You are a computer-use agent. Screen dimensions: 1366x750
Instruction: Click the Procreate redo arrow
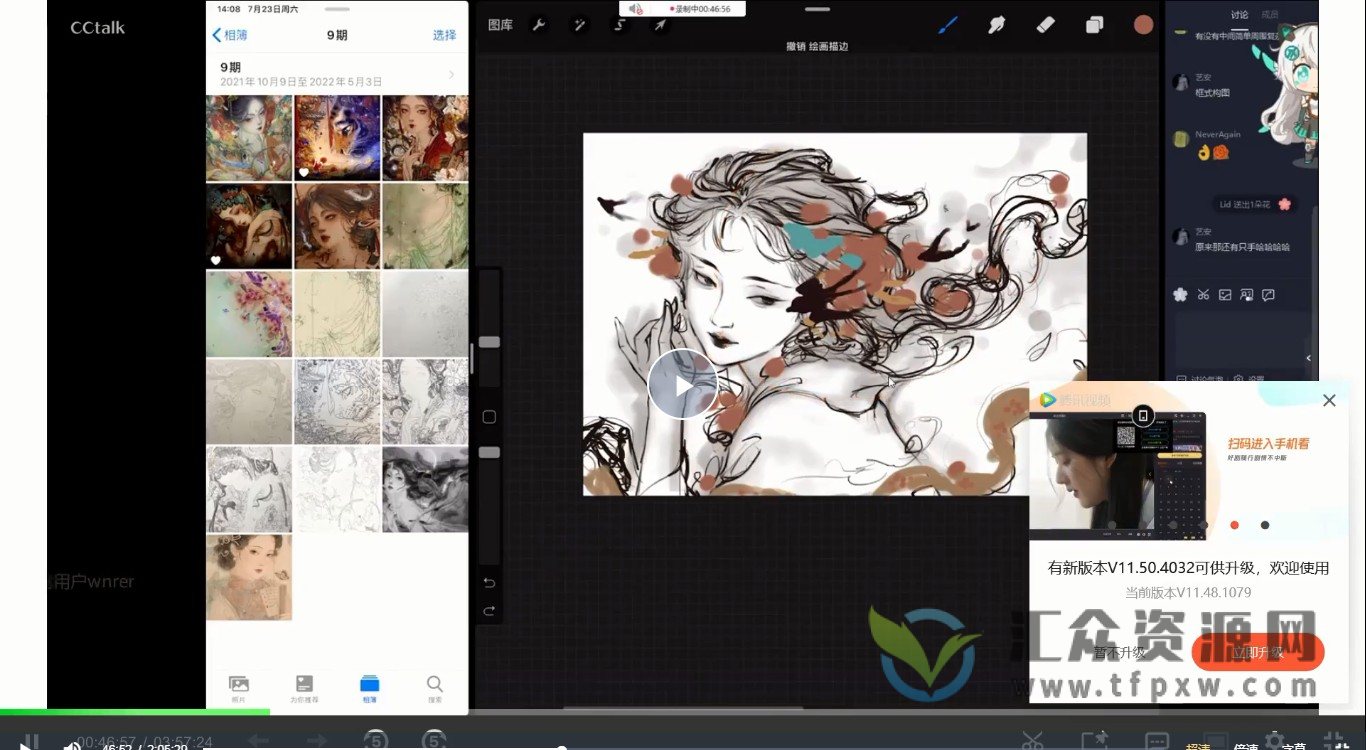pos(489,610)
